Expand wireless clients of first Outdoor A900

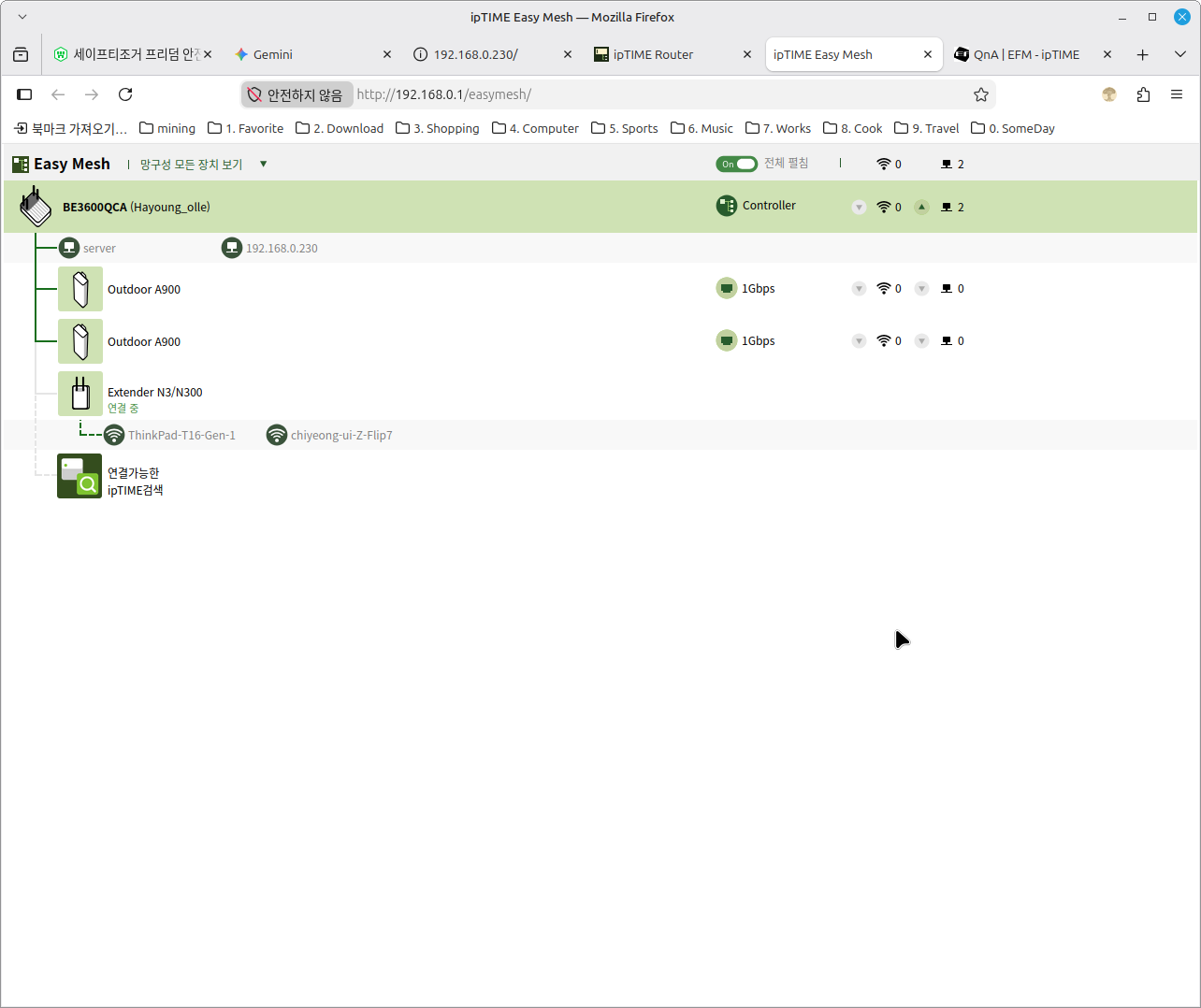click(x=859, y=289)
